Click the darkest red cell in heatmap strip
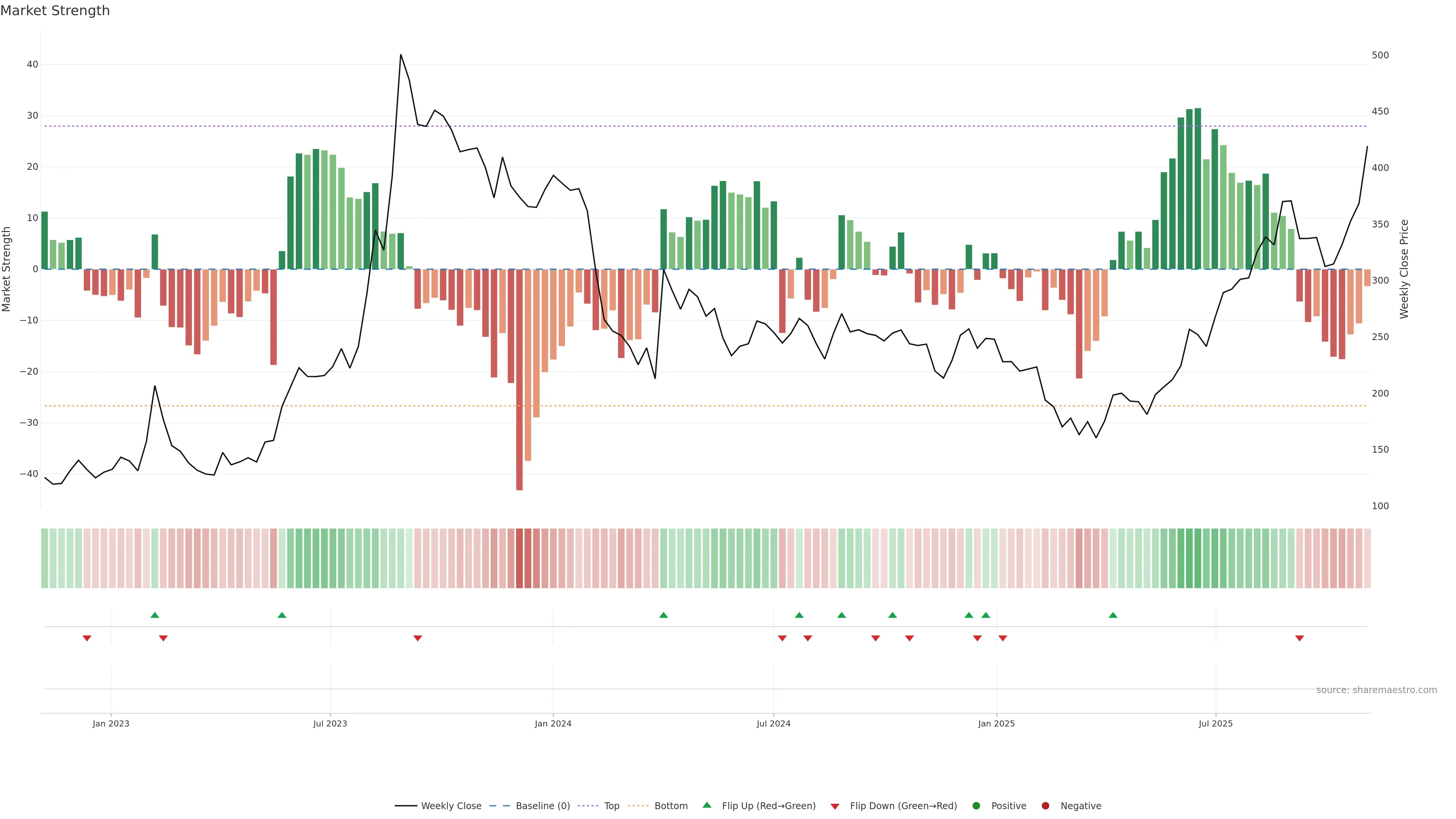Screen dimensions: 1456x819 click(519, 559)
